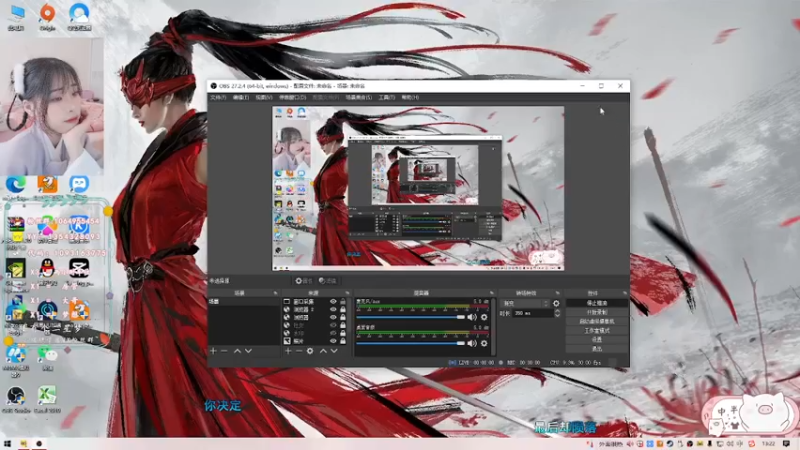Pop out the 场景 dock panel

click(276, 293)
